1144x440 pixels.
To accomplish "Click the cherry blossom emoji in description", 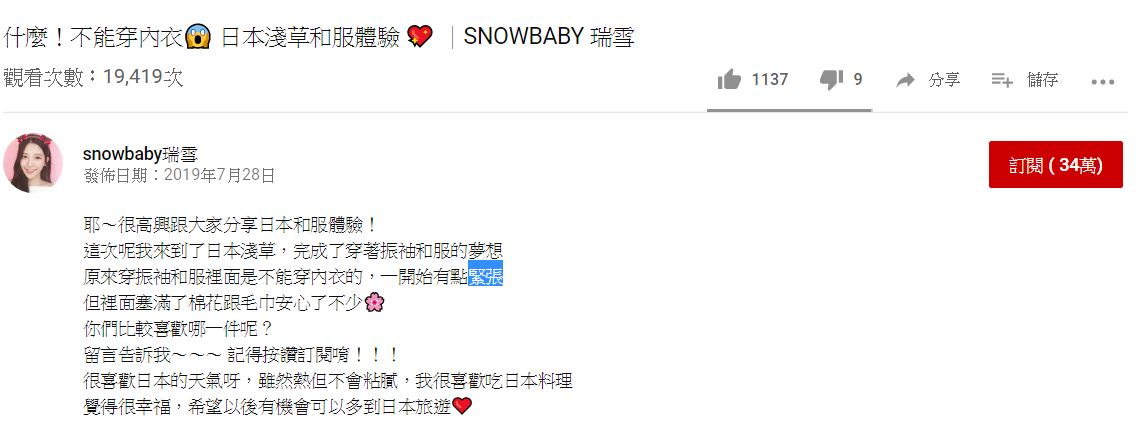I will [x=374, y=302].
